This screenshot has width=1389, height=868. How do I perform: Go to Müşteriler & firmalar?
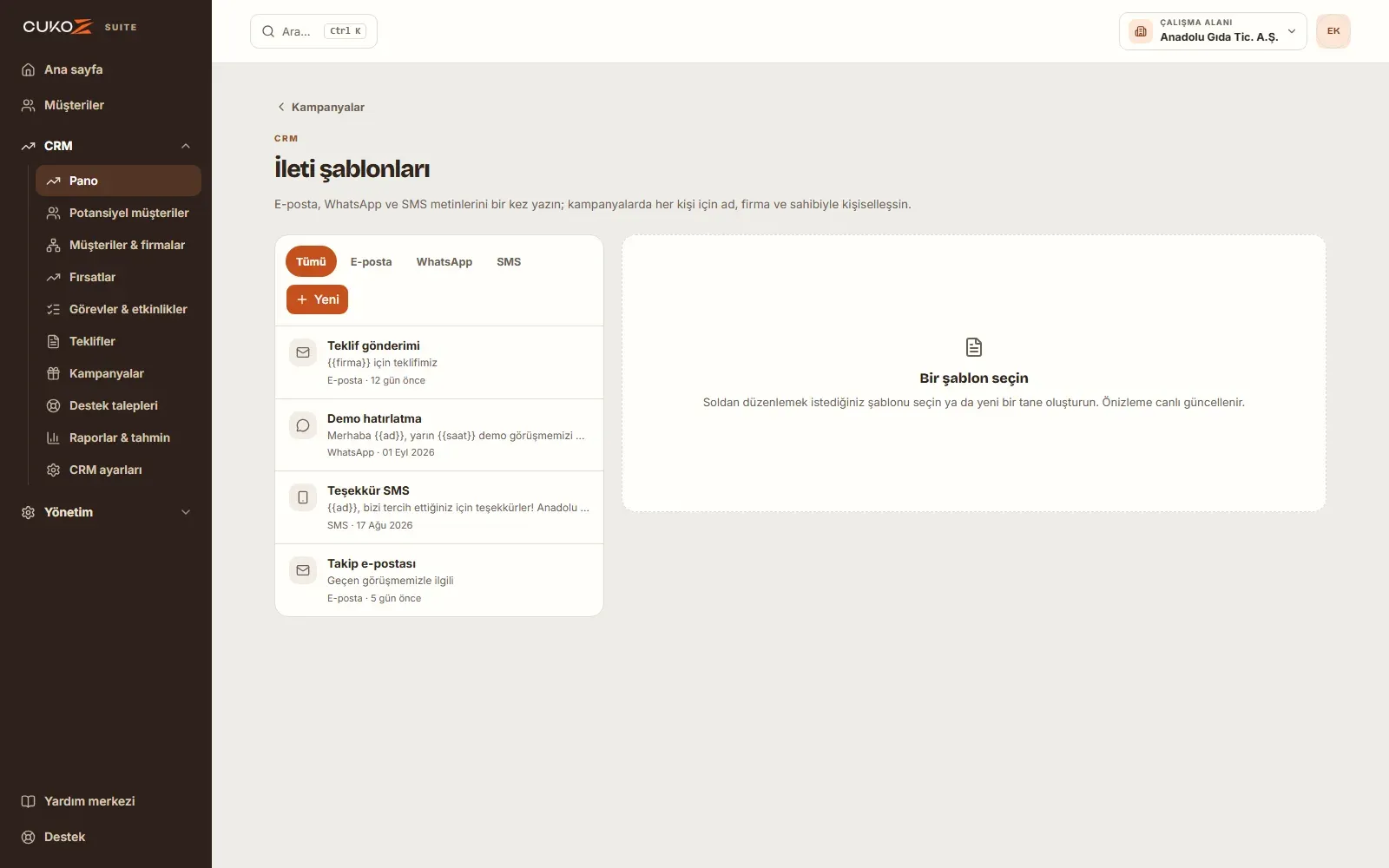coord(118,245)
